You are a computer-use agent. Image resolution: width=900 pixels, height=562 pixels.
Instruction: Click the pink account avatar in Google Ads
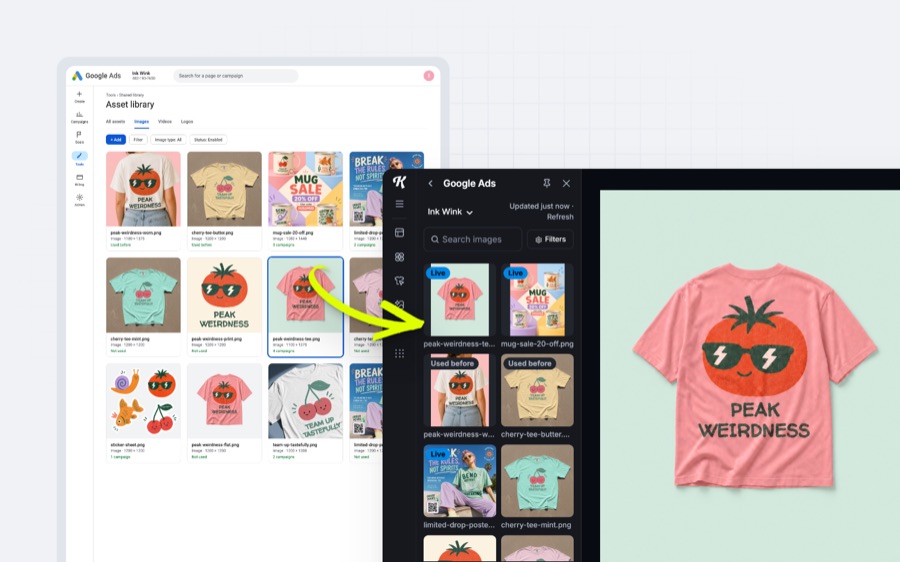429,76
